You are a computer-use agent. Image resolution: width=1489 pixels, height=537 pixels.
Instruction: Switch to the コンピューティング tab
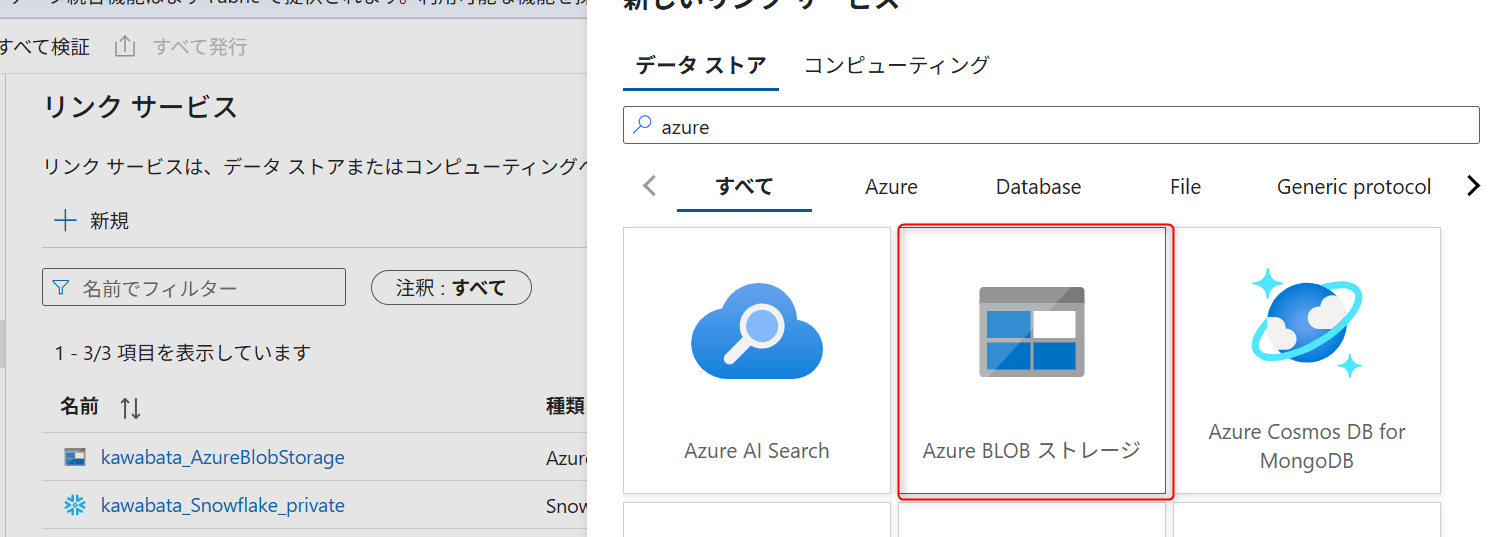coord(897,66)
